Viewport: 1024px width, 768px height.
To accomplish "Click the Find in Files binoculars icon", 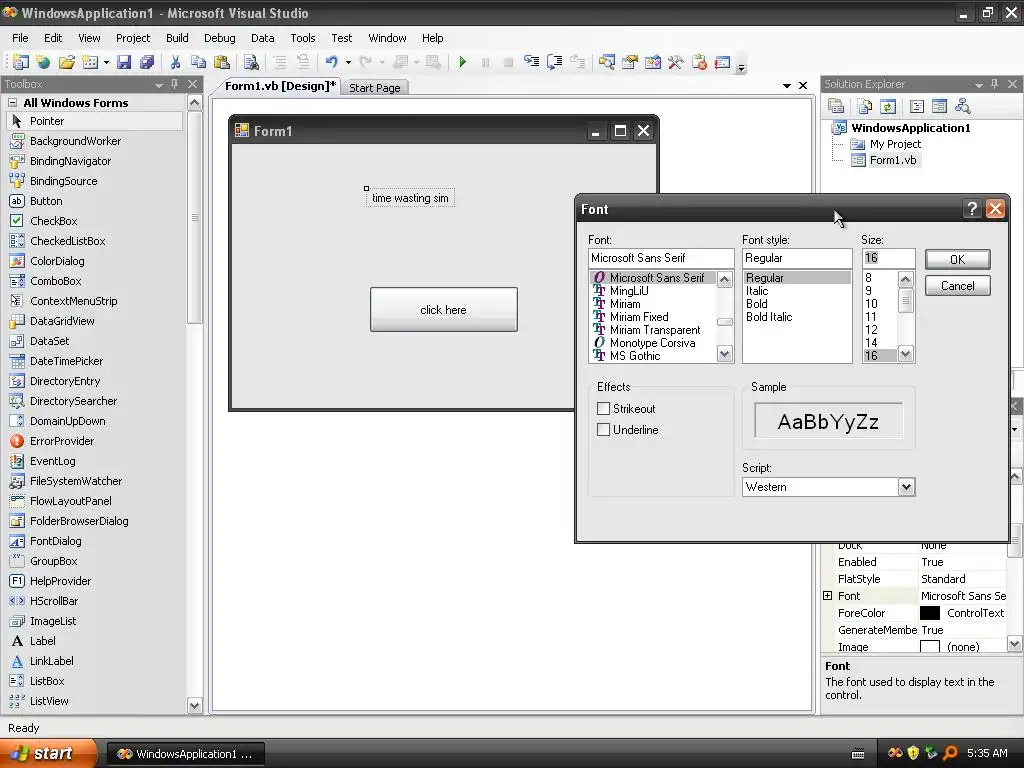I will click(x=251, y=62).
